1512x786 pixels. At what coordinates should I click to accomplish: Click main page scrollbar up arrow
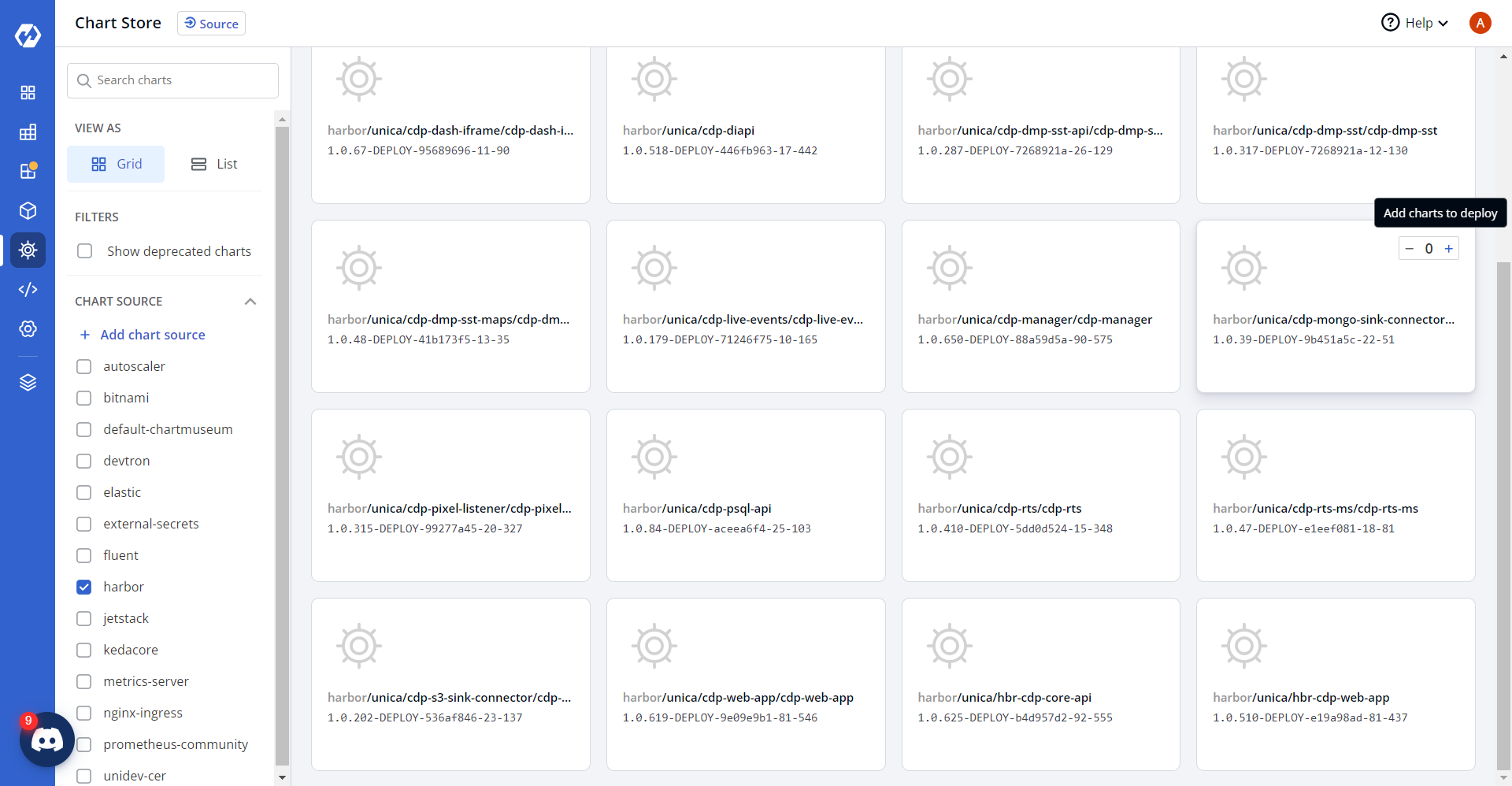(x=1504, y=56)
